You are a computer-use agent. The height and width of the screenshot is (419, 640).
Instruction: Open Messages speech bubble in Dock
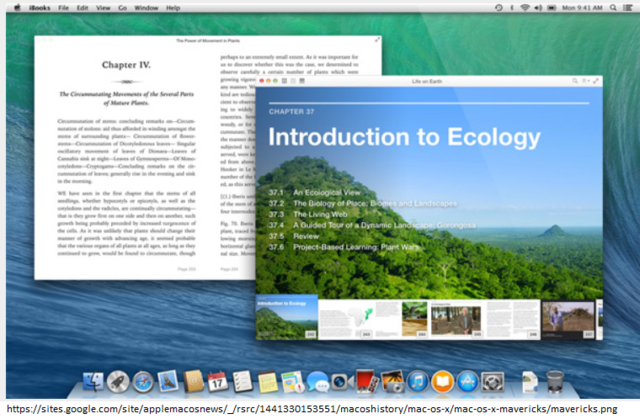[x=317, y=382]
